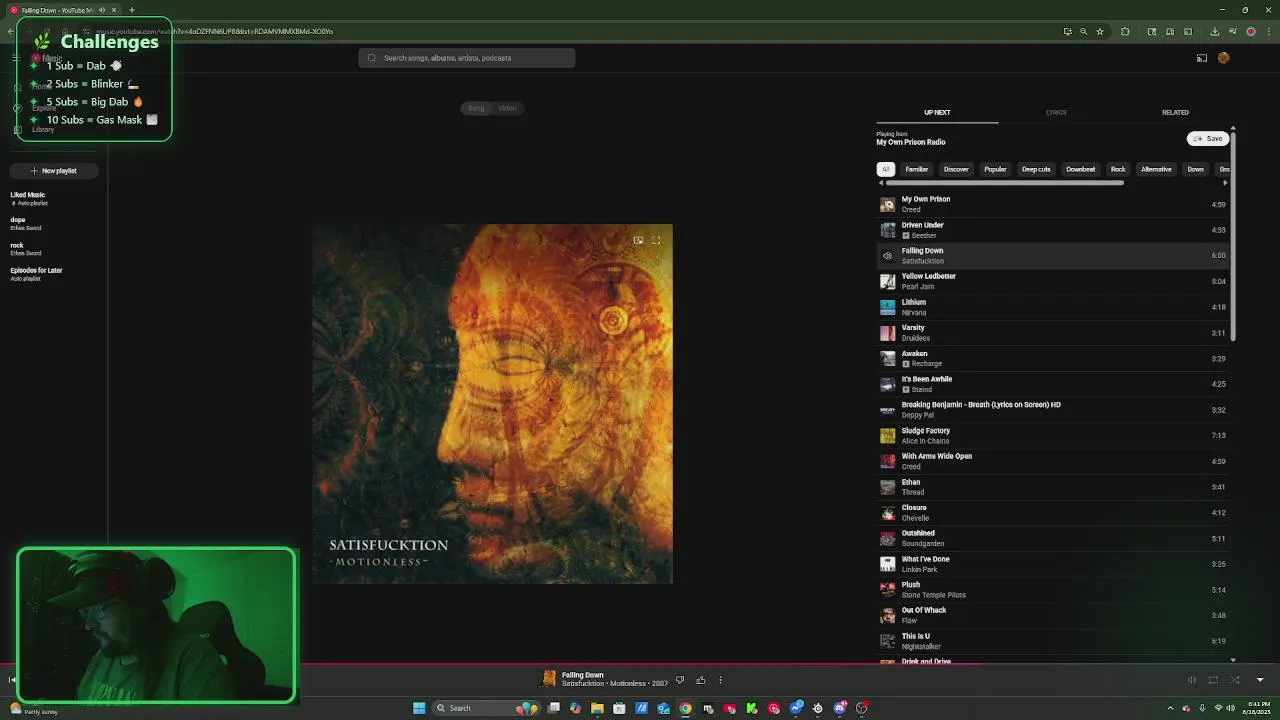Open Chrome downloads icon

click(x=1215, y=31)
